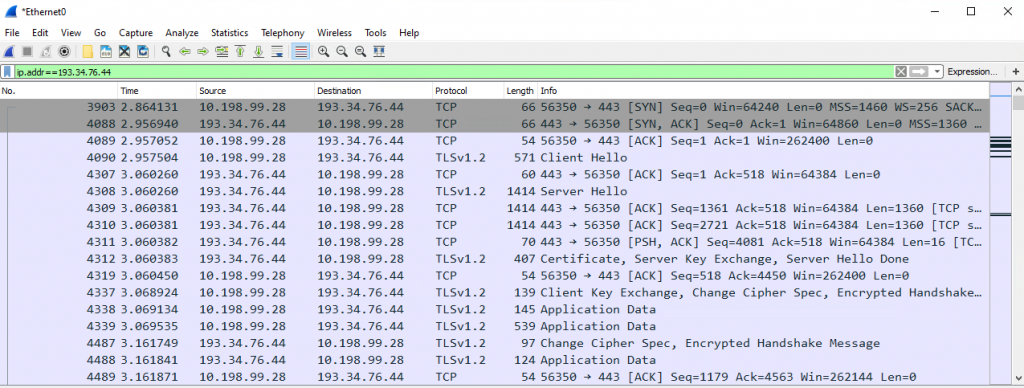Reload this capture file
The height and width of the screenshot is (388, 1024).
coord(142,52)
